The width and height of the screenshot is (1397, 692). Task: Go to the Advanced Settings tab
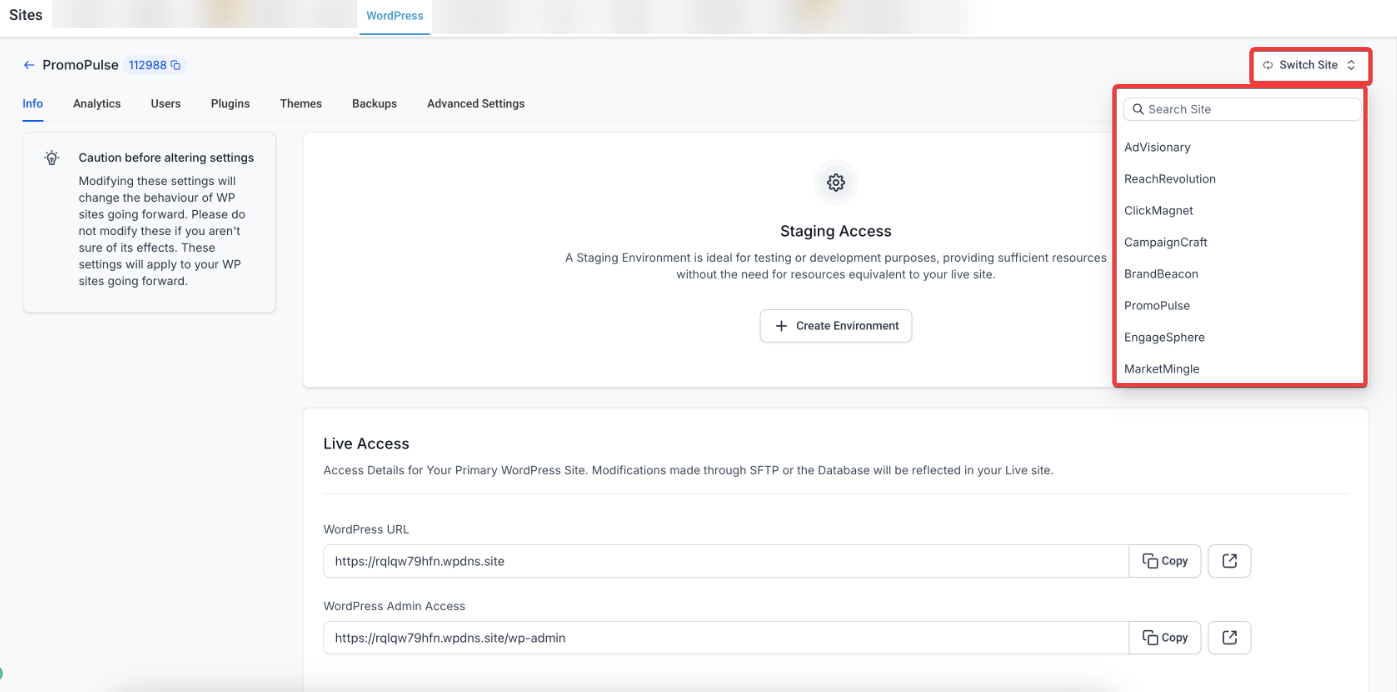point(475,104)
